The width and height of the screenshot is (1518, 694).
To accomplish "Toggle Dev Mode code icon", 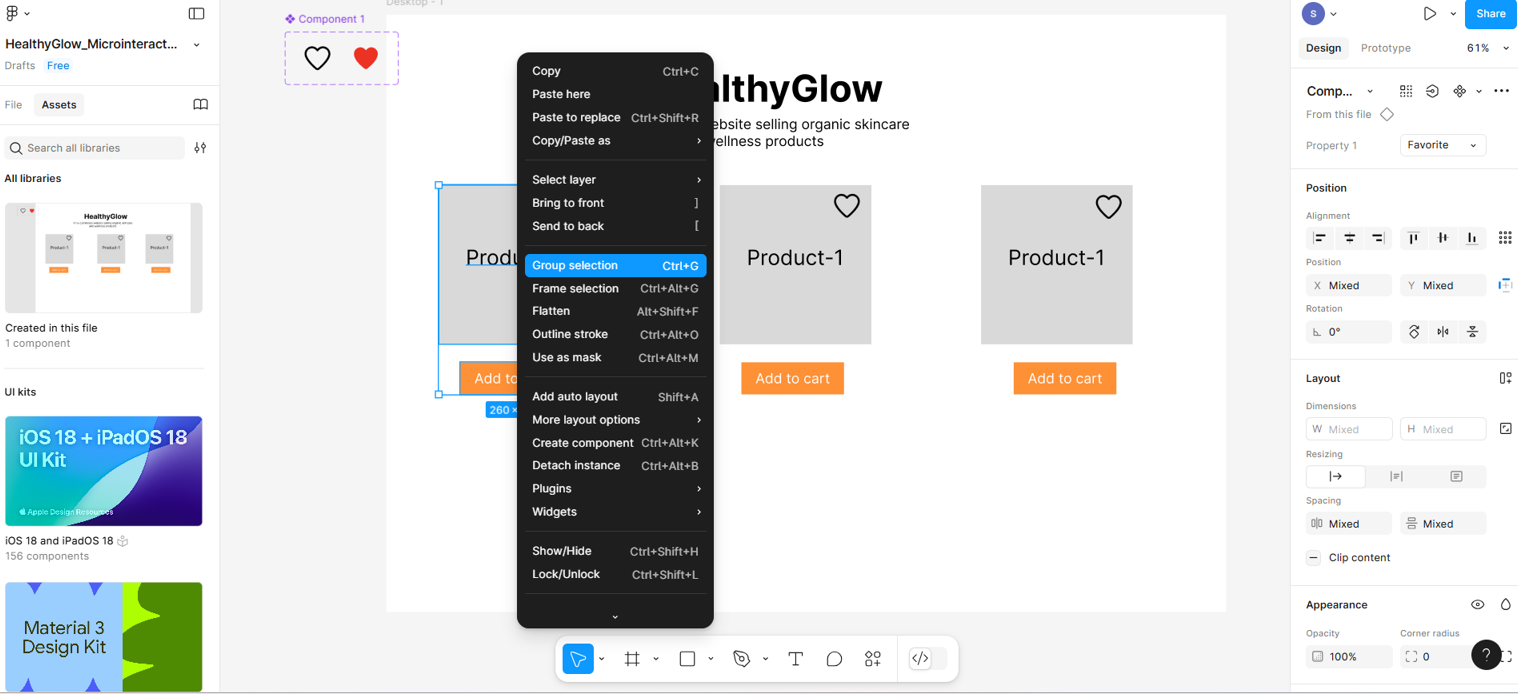I will click(x=920, y=659).
